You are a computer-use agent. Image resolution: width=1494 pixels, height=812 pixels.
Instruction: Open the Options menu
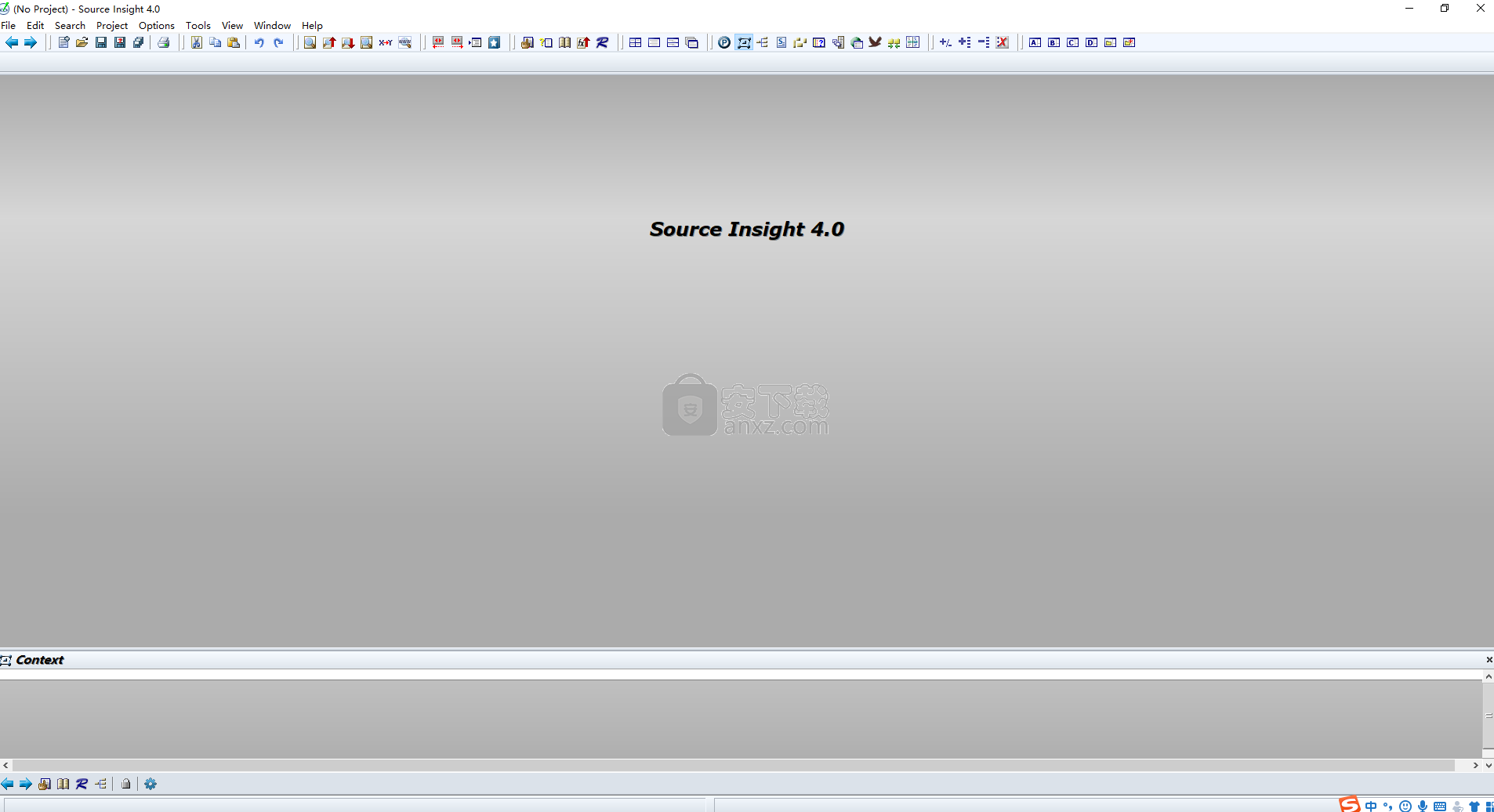coord(157,25)
